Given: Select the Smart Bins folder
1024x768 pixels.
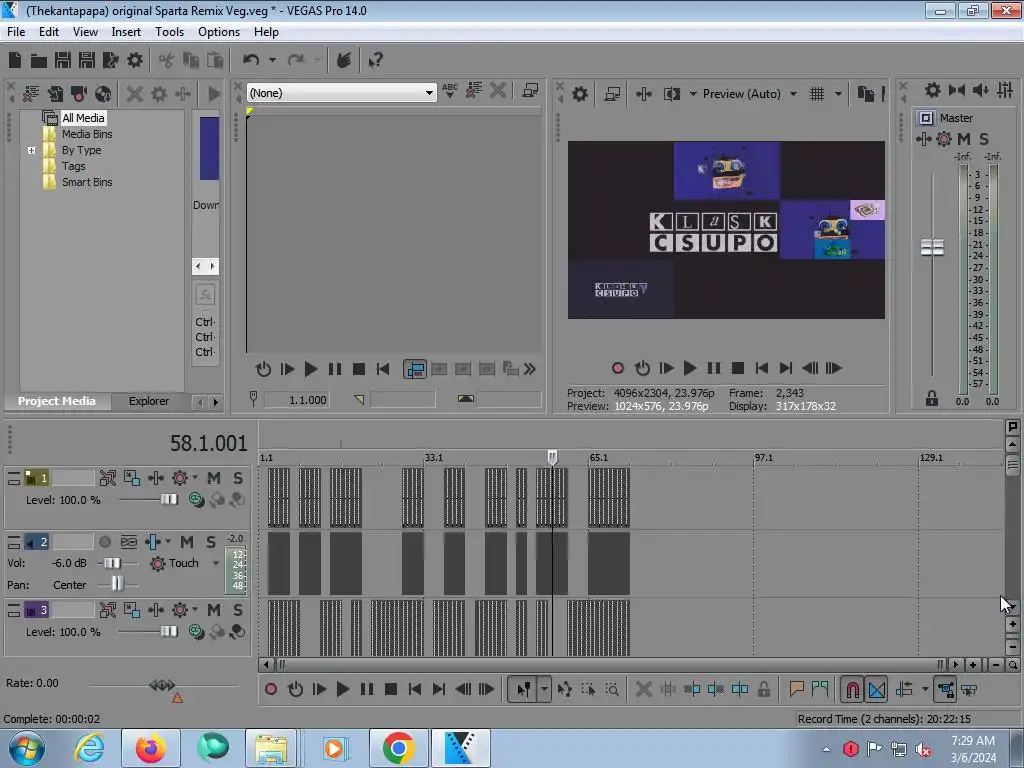Looking at the screenshot, I should pyautogui.click(x=87, y=182).
